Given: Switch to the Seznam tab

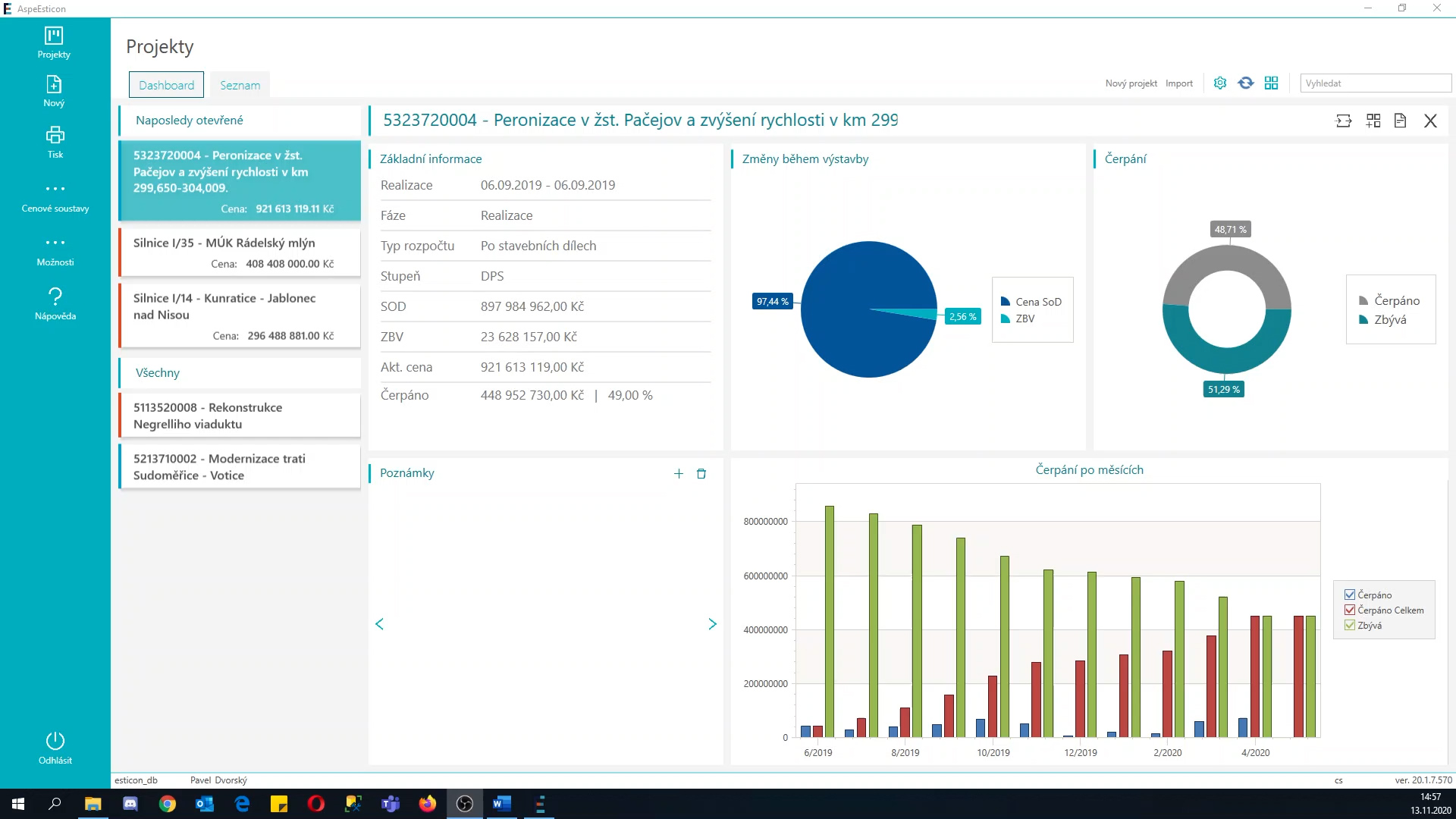Looking at the screenshot, I should click(240, 85).
